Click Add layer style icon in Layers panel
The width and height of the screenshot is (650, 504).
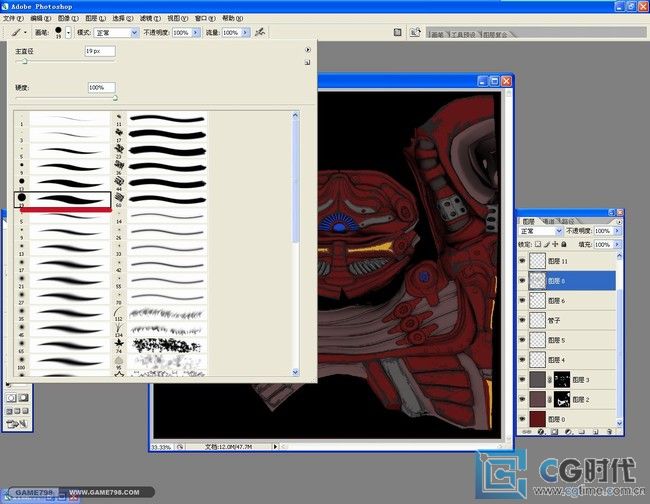click(541, 432)
